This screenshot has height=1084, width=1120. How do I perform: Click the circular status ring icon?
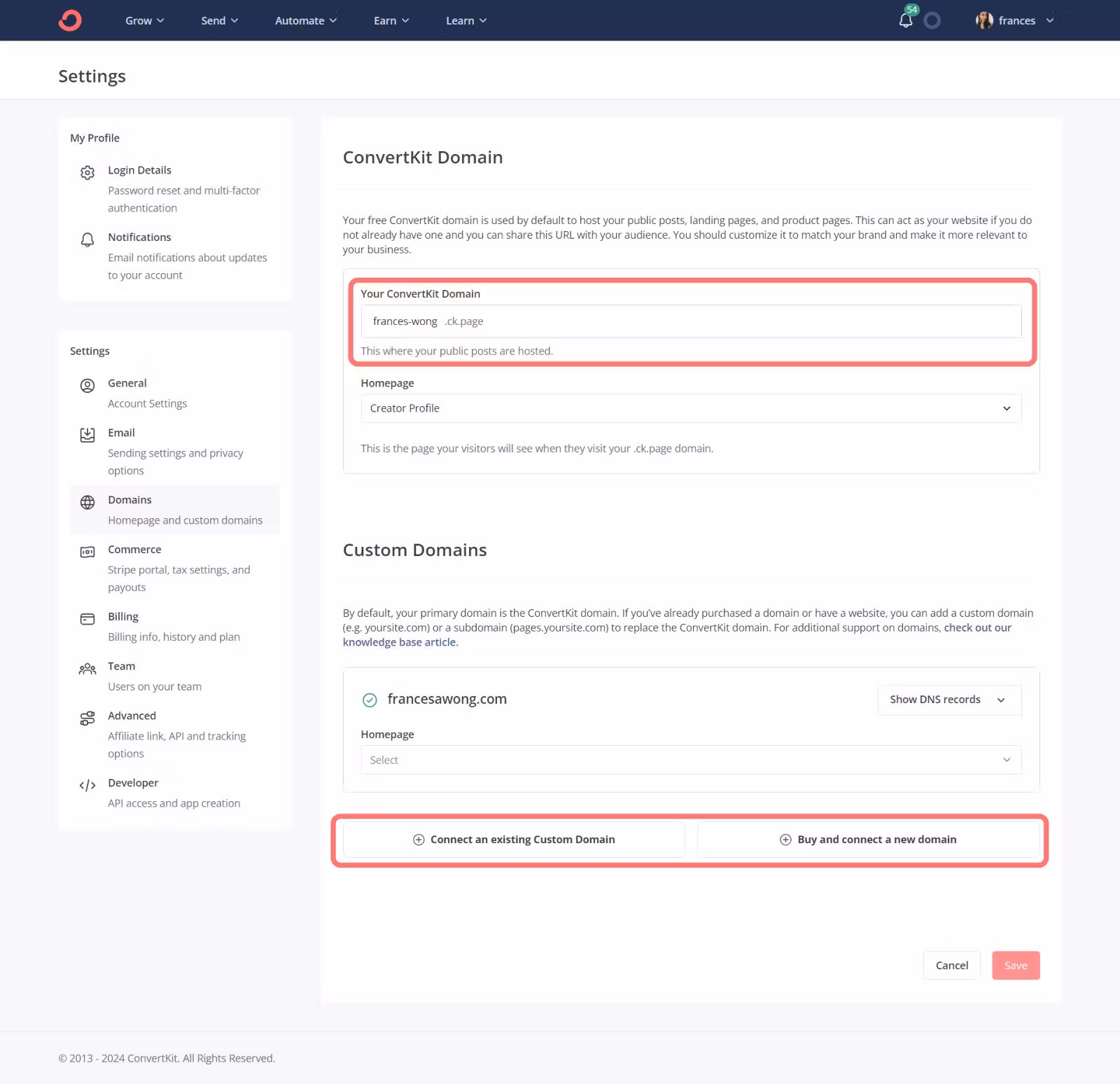(932, 20)
